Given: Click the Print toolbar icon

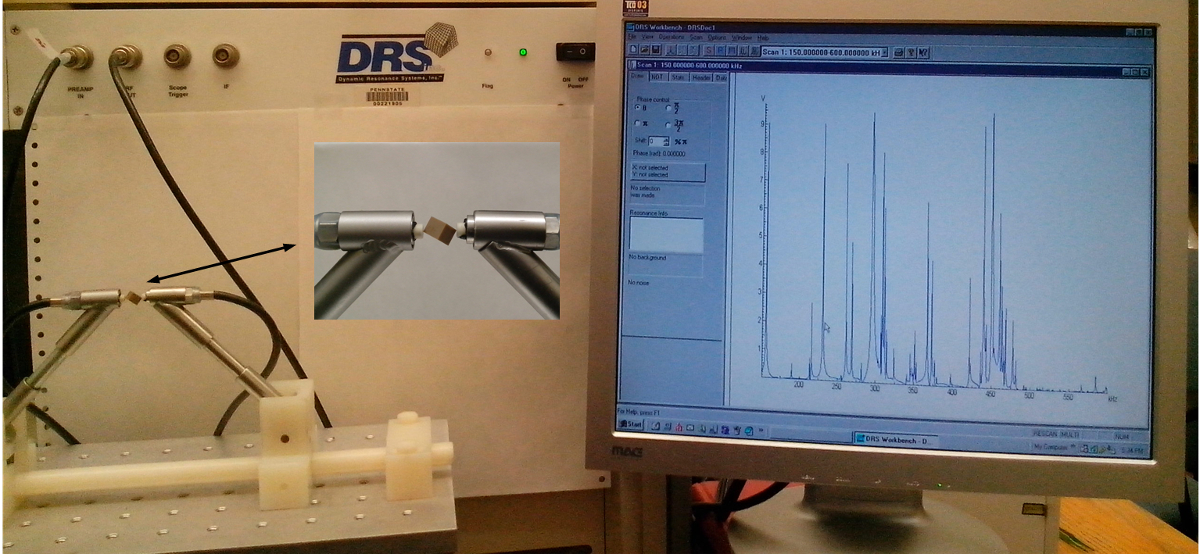Looking at the screenshot, I should pyautogui.click(x=898, y=52).
